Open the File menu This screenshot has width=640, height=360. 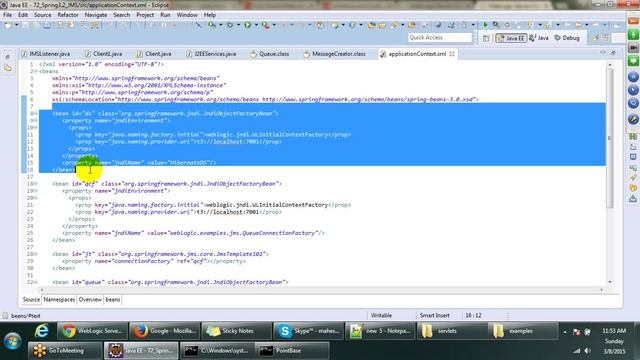[x=7, y=15]
